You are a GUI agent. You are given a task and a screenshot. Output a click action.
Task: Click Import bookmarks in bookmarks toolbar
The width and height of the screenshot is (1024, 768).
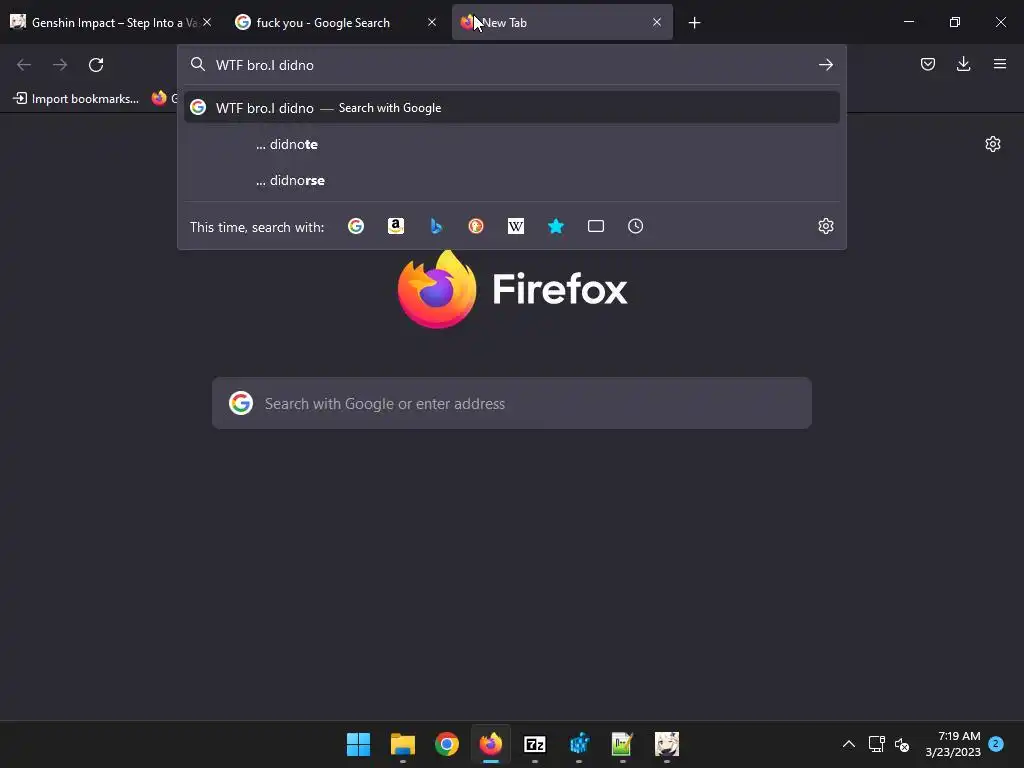pyautogui.click(x=76, y=99)
